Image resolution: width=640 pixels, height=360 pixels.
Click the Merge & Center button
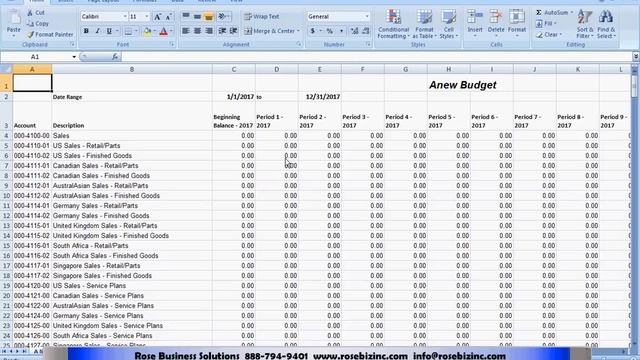[x=270, y=31]
